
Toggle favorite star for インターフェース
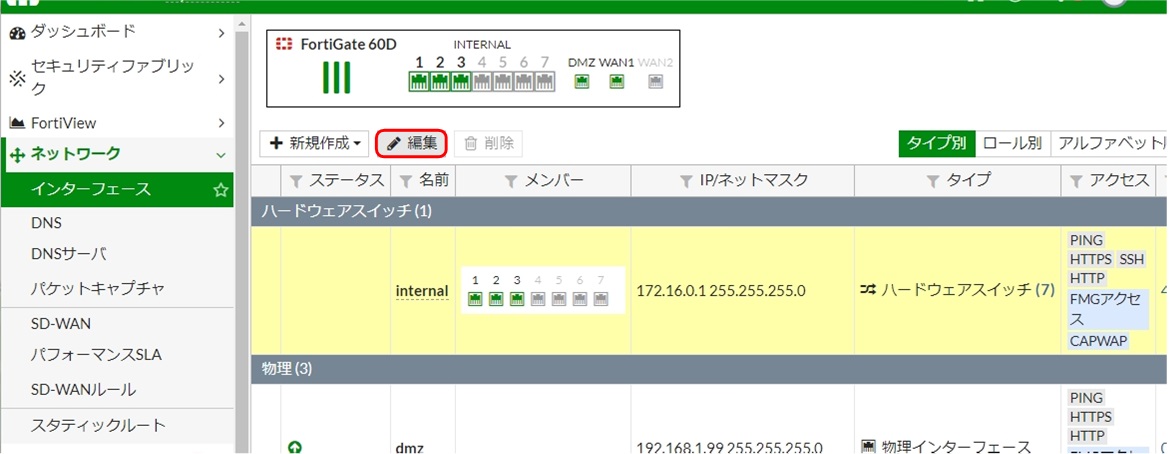pyautogui.click(x=221, y=190)
